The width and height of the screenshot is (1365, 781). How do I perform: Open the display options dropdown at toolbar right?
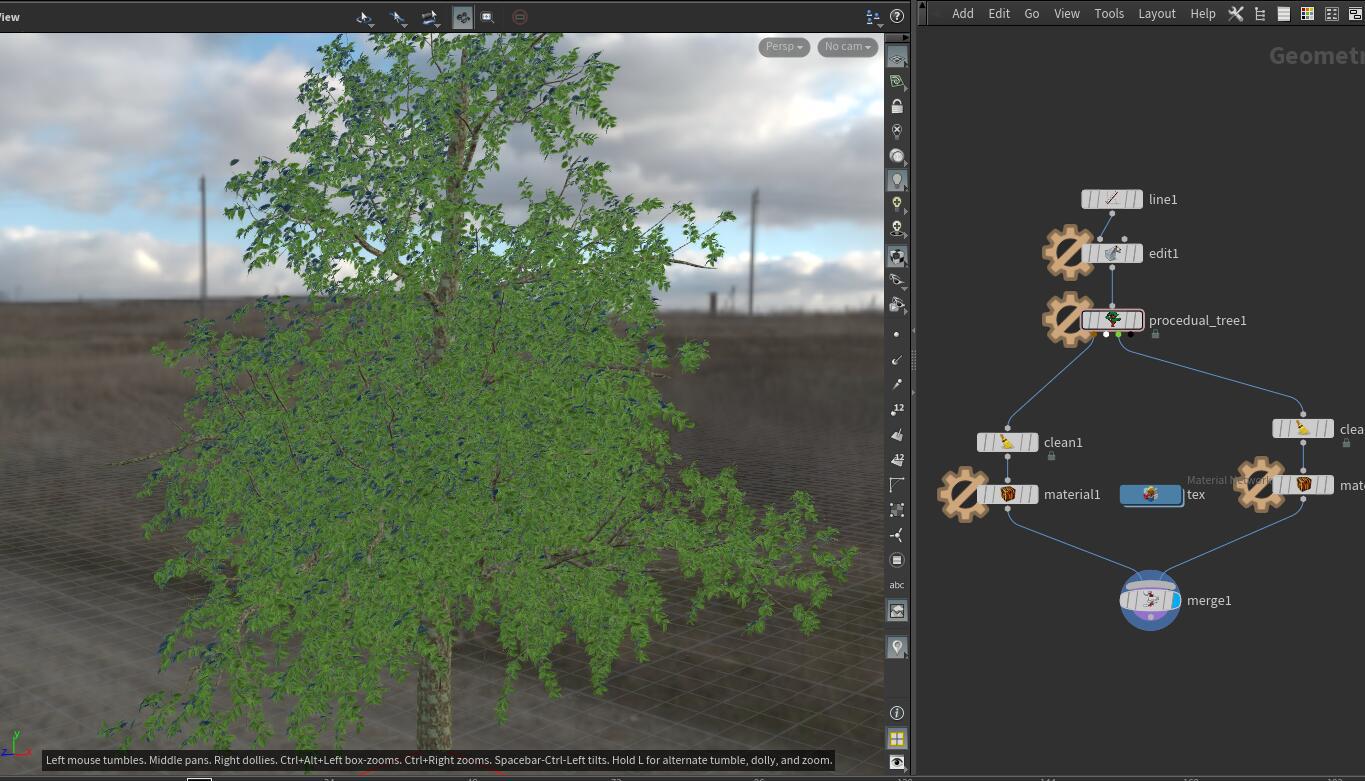(x=871, y=16)
